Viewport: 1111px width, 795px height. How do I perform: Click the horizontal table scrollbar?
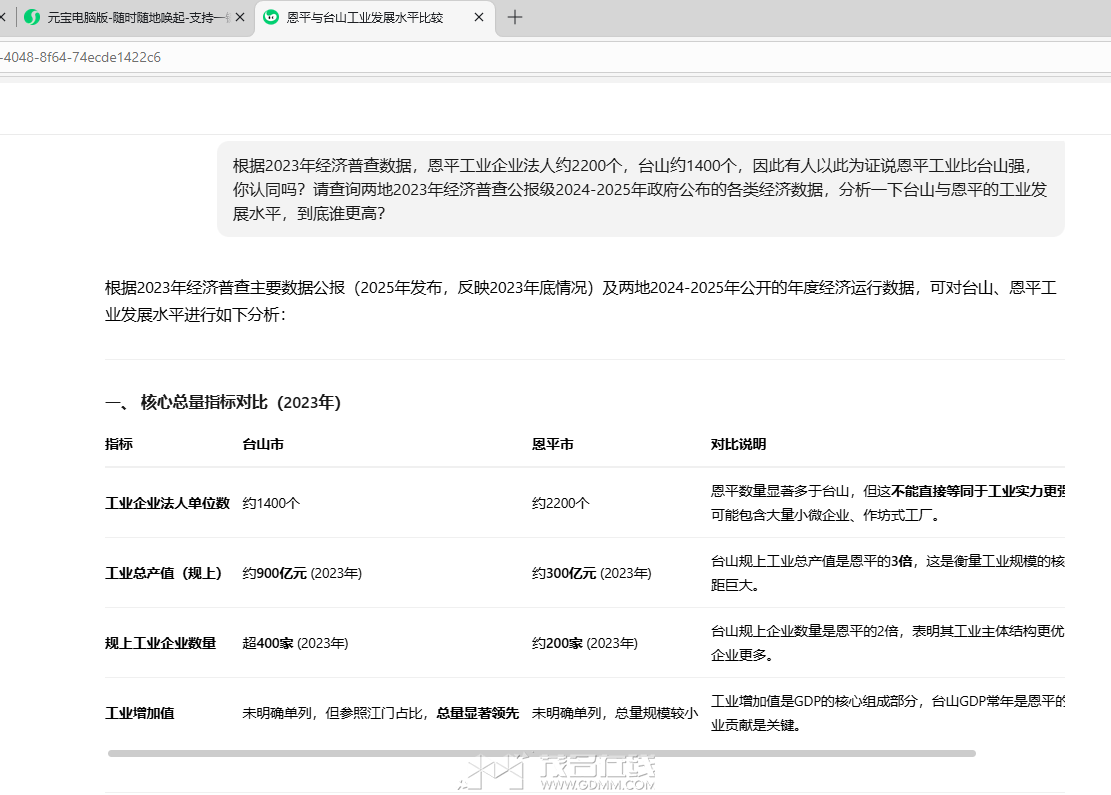pos(540,753)
